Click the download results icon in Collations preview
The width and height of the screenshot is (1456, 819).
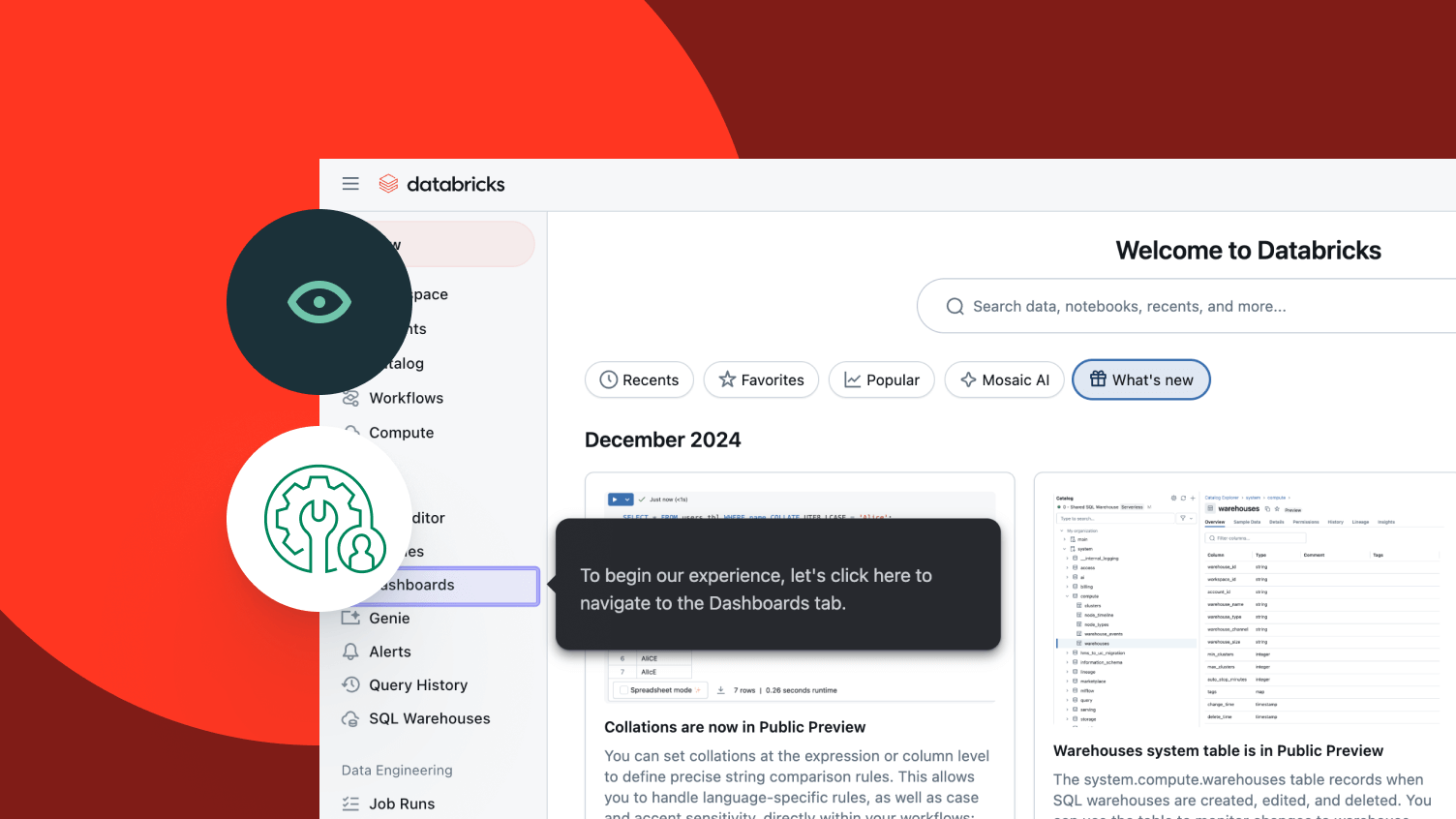pos(720,690)
